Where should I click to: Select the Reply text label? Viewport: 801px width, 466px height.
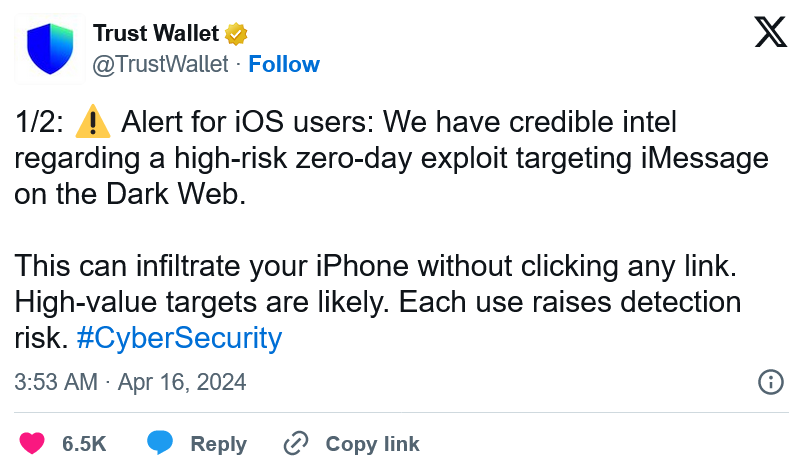[219, 444]
